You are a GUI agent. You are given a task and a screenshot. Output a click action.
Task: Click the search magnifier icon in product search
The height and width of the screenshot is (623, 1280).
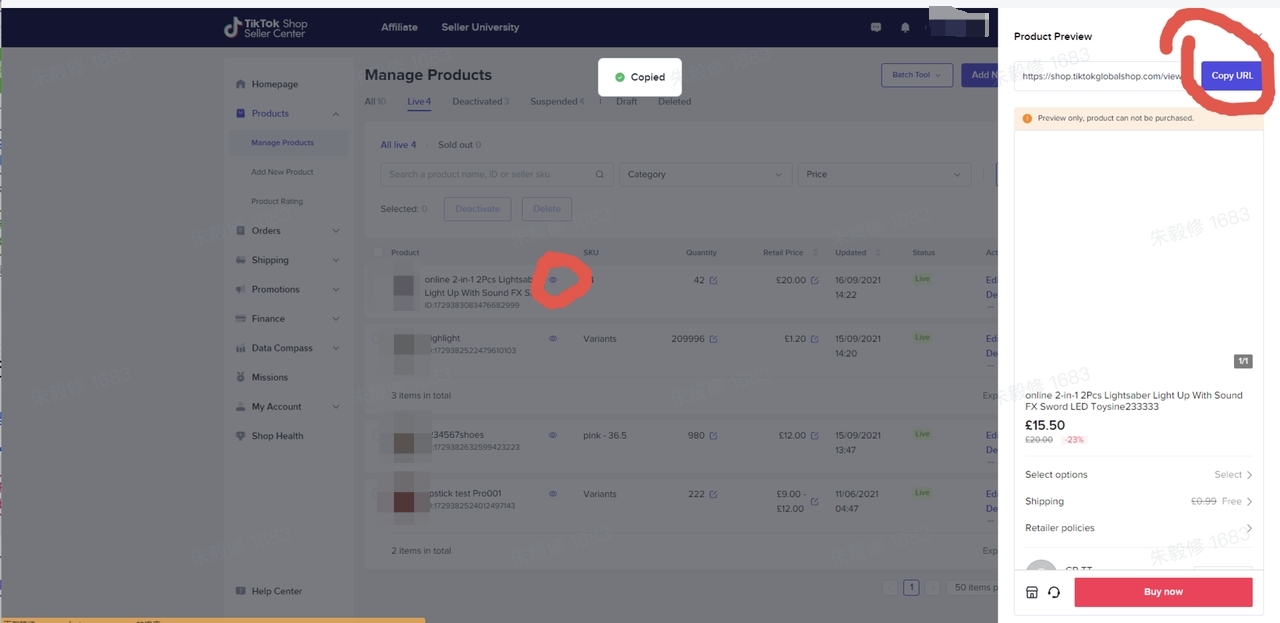point(600,174)
